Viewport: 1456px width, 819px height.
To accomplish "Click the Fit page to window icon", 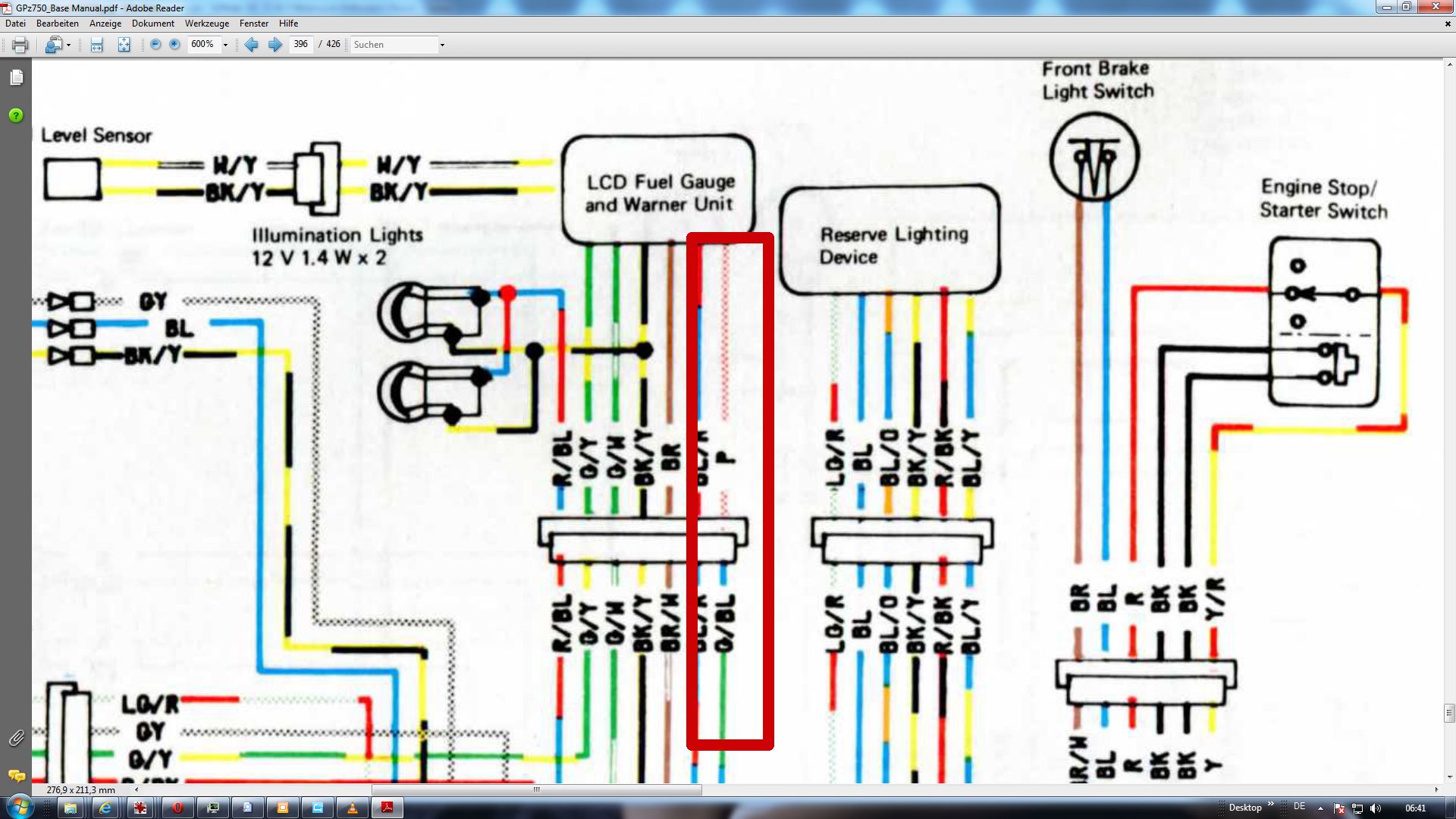I will tap(124, 44).
